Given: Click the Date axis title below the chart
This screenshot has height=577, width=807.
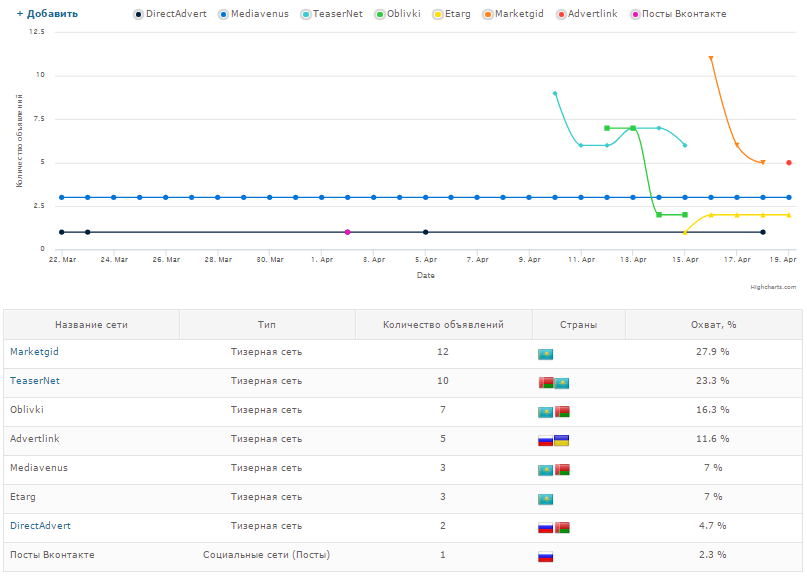Looking at the screenshot, I should tap(426, 275).
